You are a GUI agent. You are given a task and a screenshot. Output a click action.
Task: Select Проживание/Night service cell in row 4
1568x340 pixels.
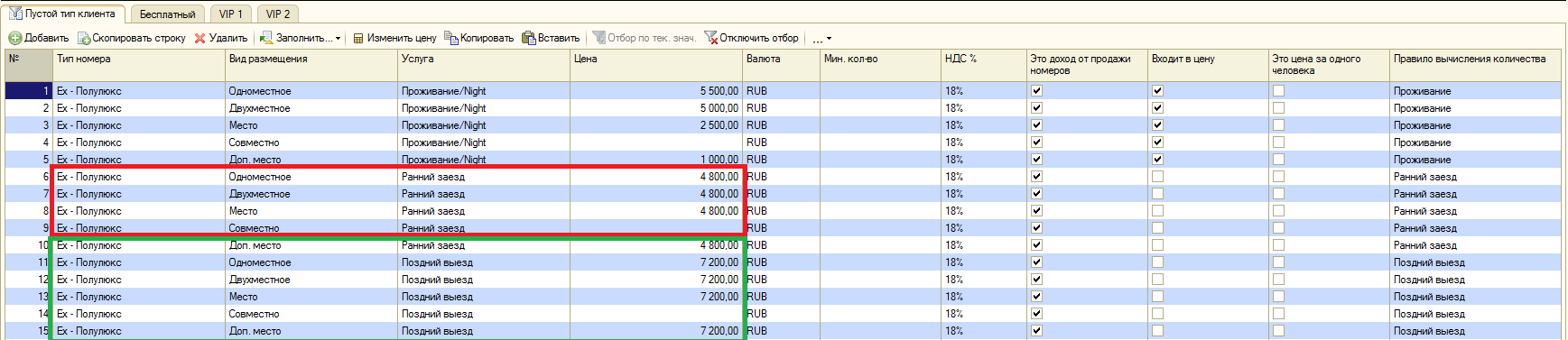pos(484,142)
